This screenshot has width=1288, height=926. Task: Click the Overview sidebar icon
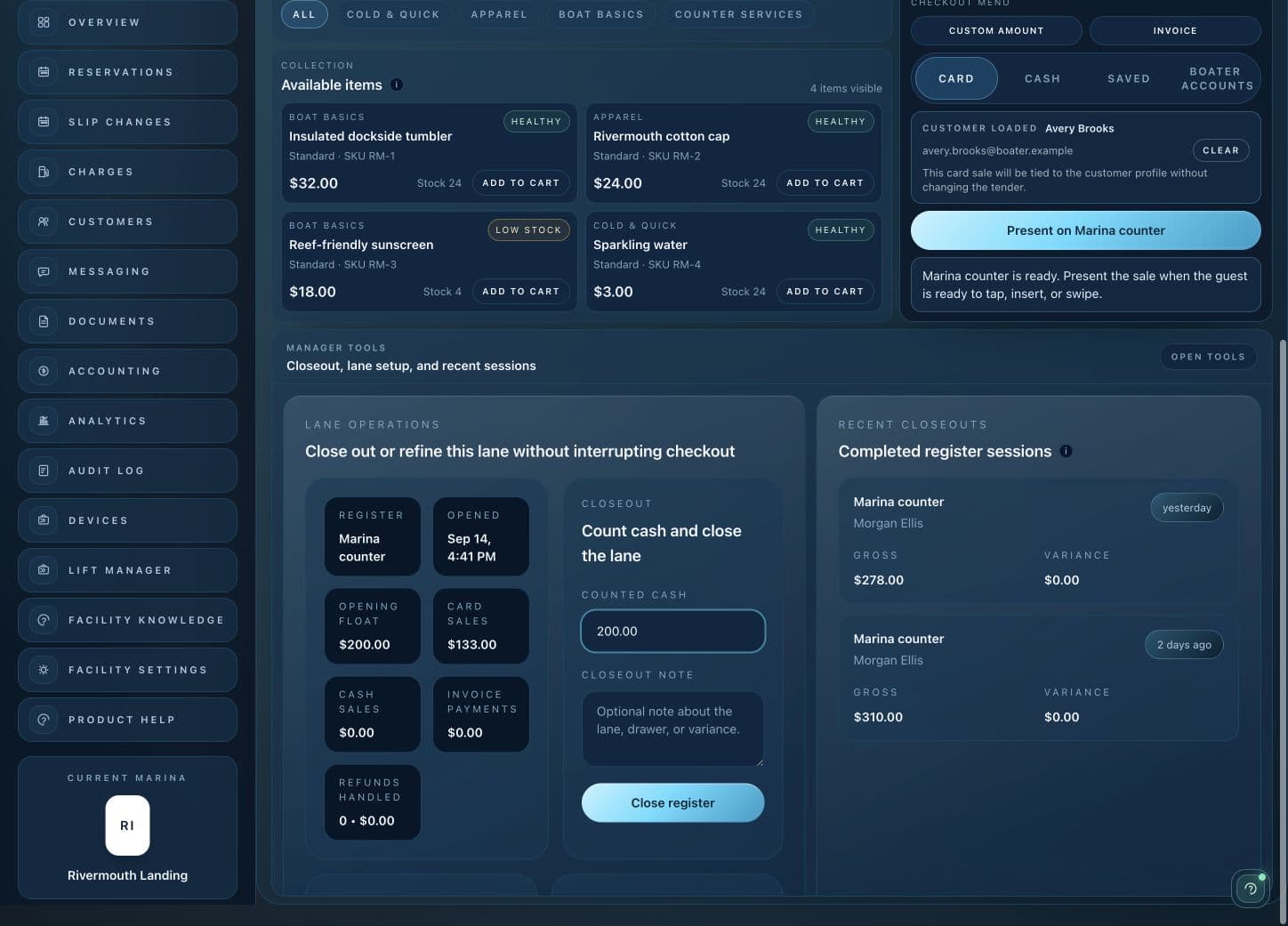[43, 22]
